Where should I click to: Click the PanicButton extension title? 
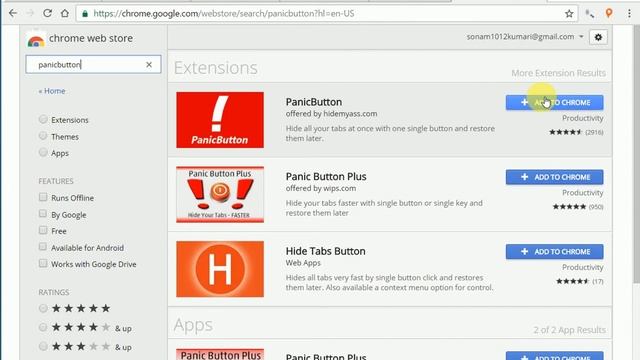click(x=313, y=102)
